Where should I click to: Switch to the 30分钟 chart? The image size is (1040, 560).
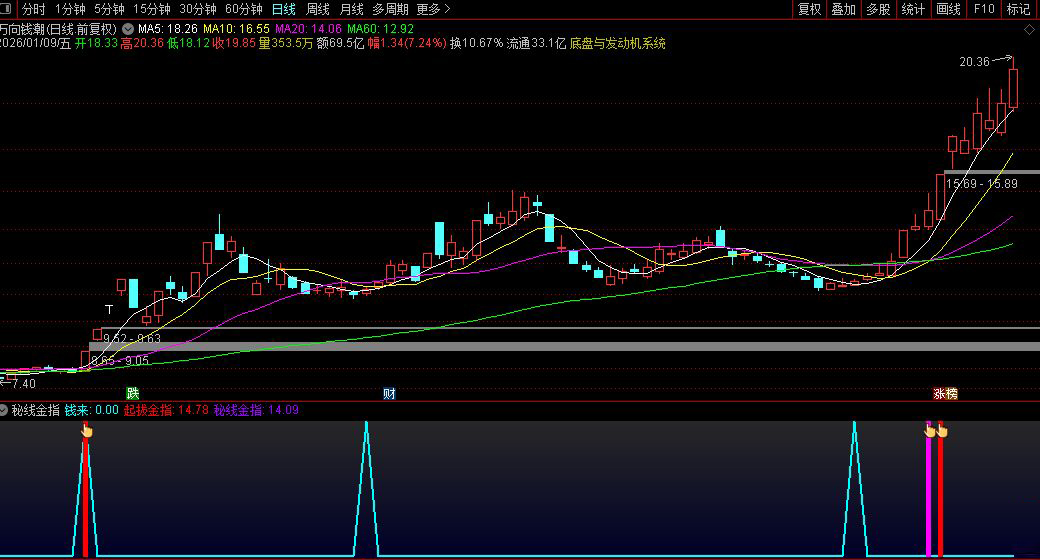(198, 9)
